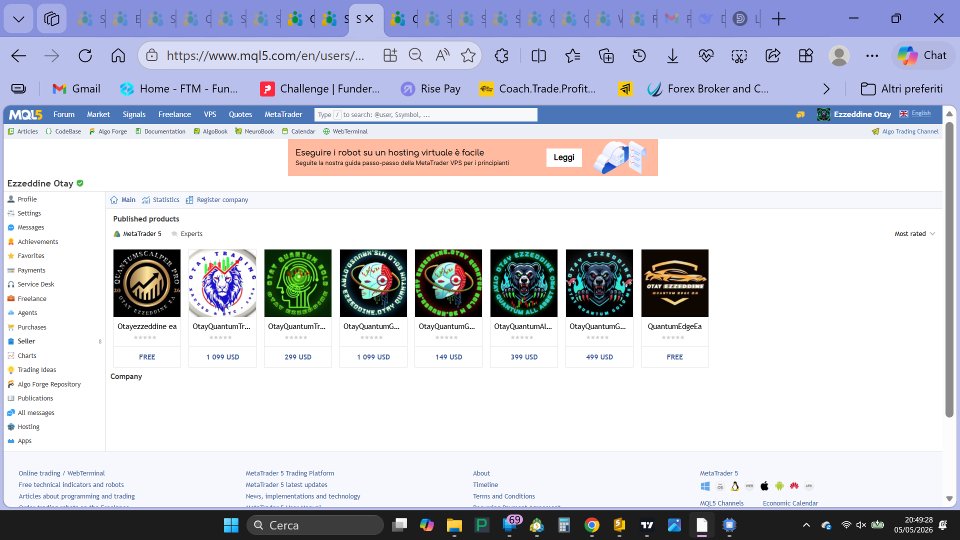This screenshot has height=540, width=960.
Task: Open Apps in the sidebar
Action: click(24, 440)
